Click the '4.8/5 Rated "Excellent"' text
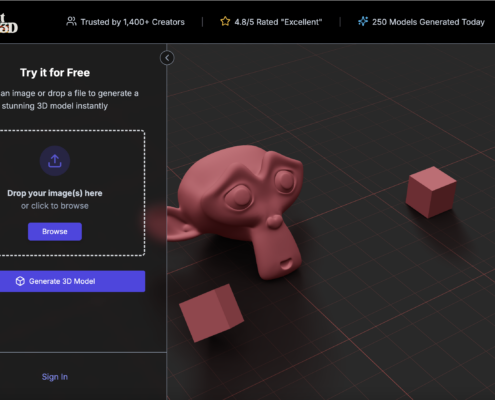495x400 pixels. [x=278, y=22]
